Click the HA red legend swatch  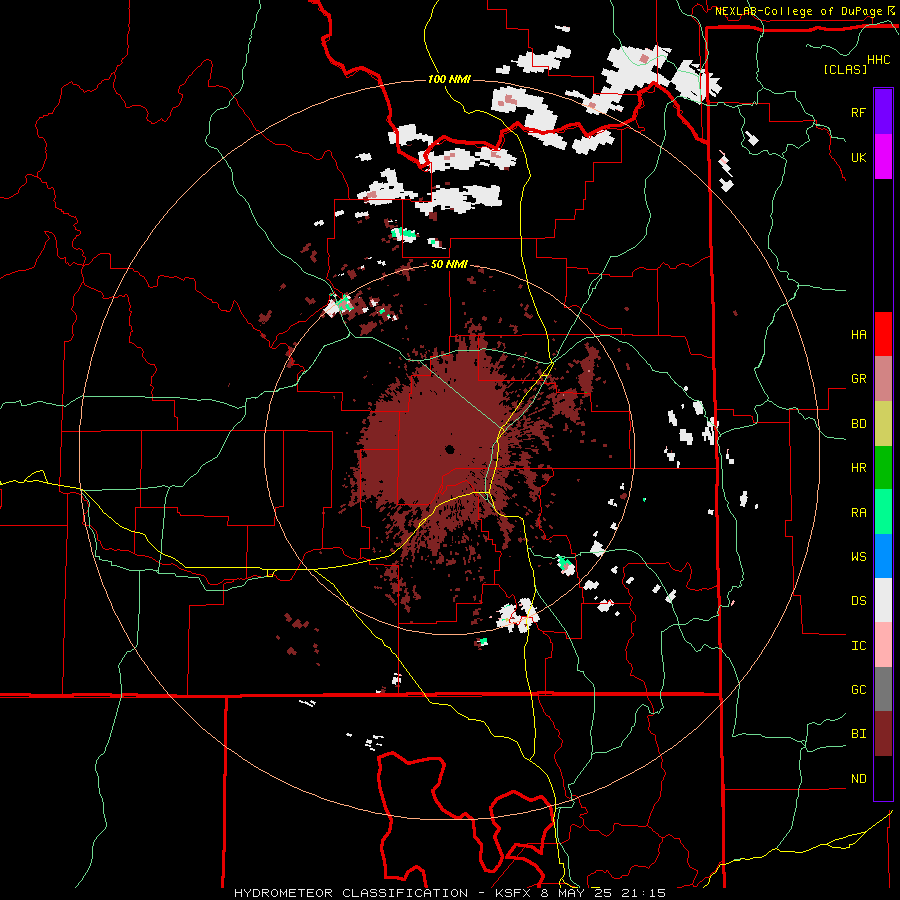tap(883, 334)
